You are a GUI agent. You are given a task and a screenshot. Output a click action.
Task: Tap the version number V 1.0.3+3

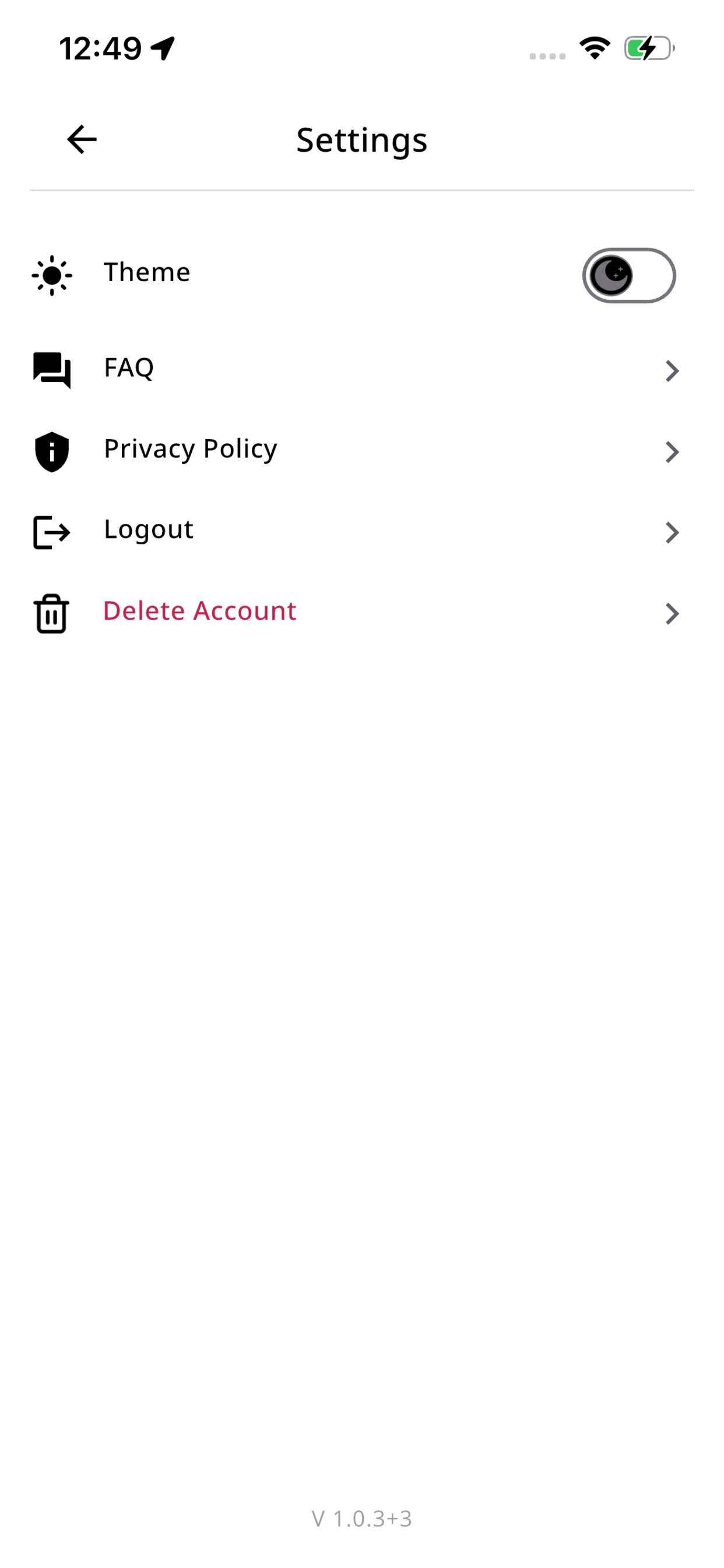click(362, 1518)
